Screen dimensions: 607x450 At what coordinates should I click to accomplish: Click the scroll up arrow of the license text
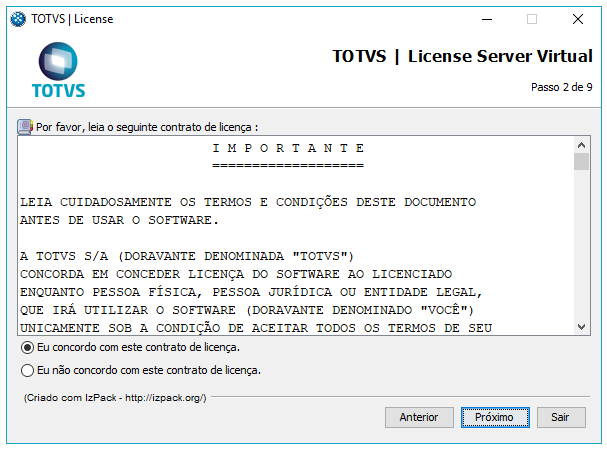(x=581, y=144)
